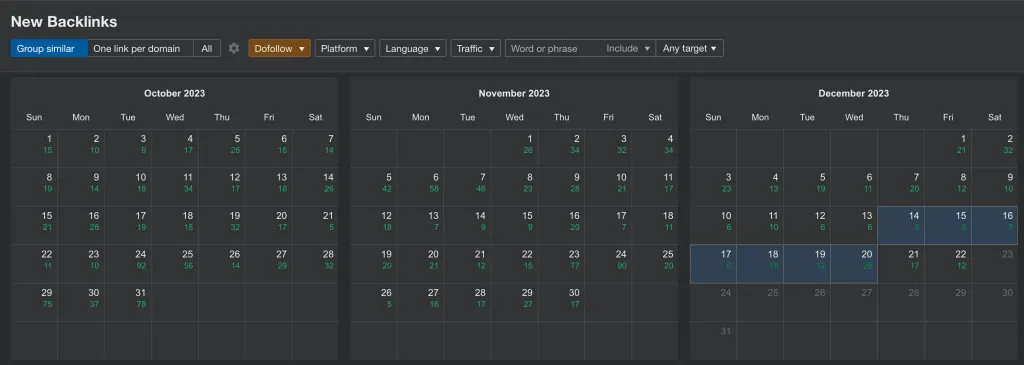Open the Language filter dropdown
The image size is (1024, 365).
click(x=413, y=48)
